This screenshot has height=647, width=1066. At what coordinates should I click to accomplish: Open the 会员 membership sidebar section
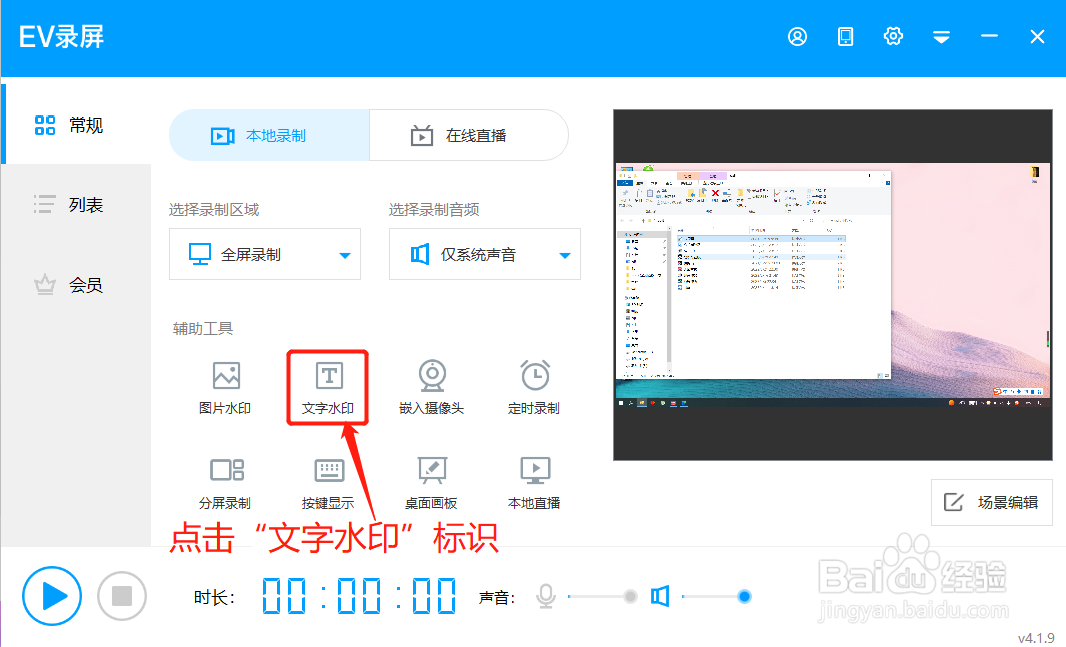click(x=76, y=285)
